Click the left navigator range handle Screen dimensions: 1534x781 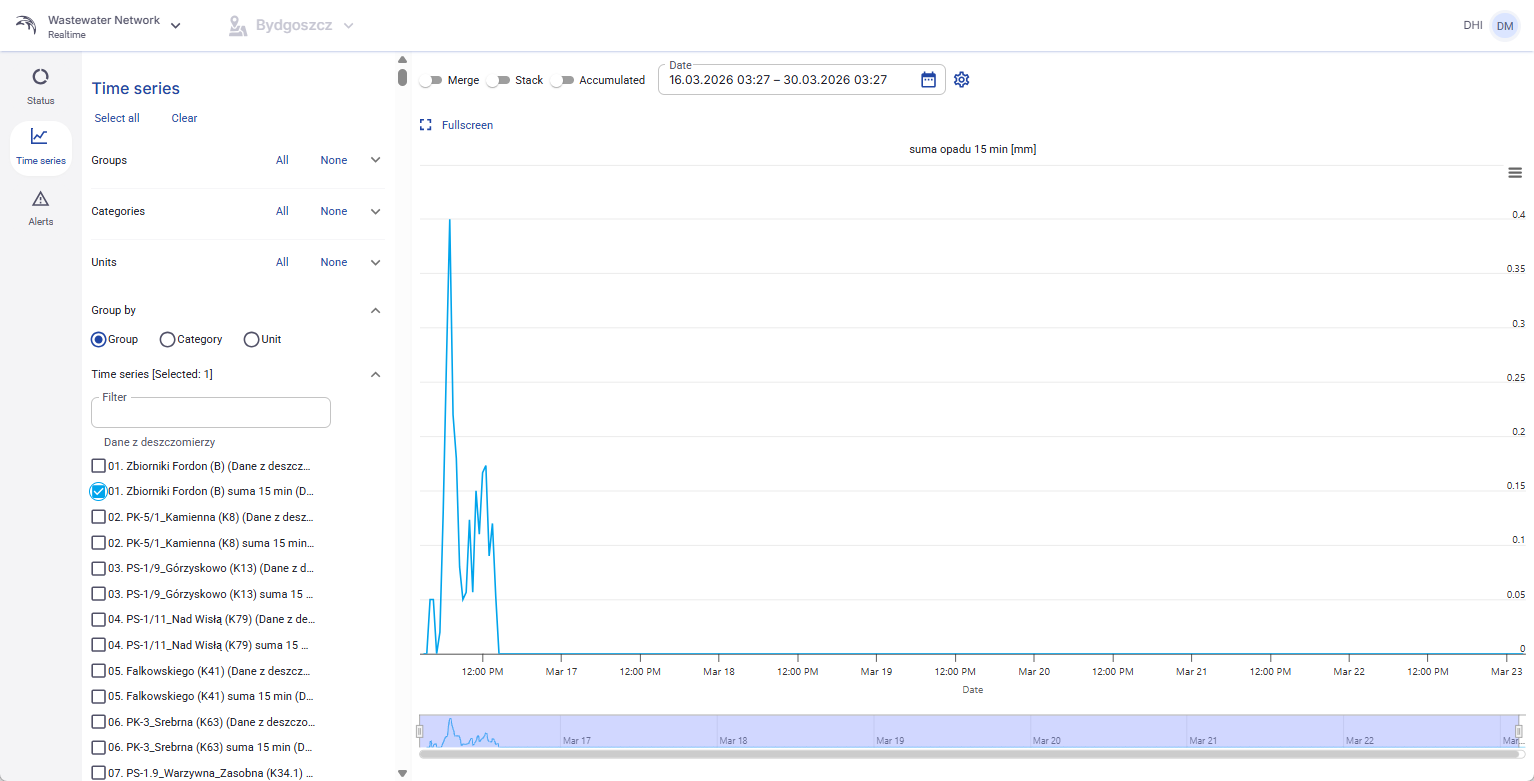tap(420, 732)
